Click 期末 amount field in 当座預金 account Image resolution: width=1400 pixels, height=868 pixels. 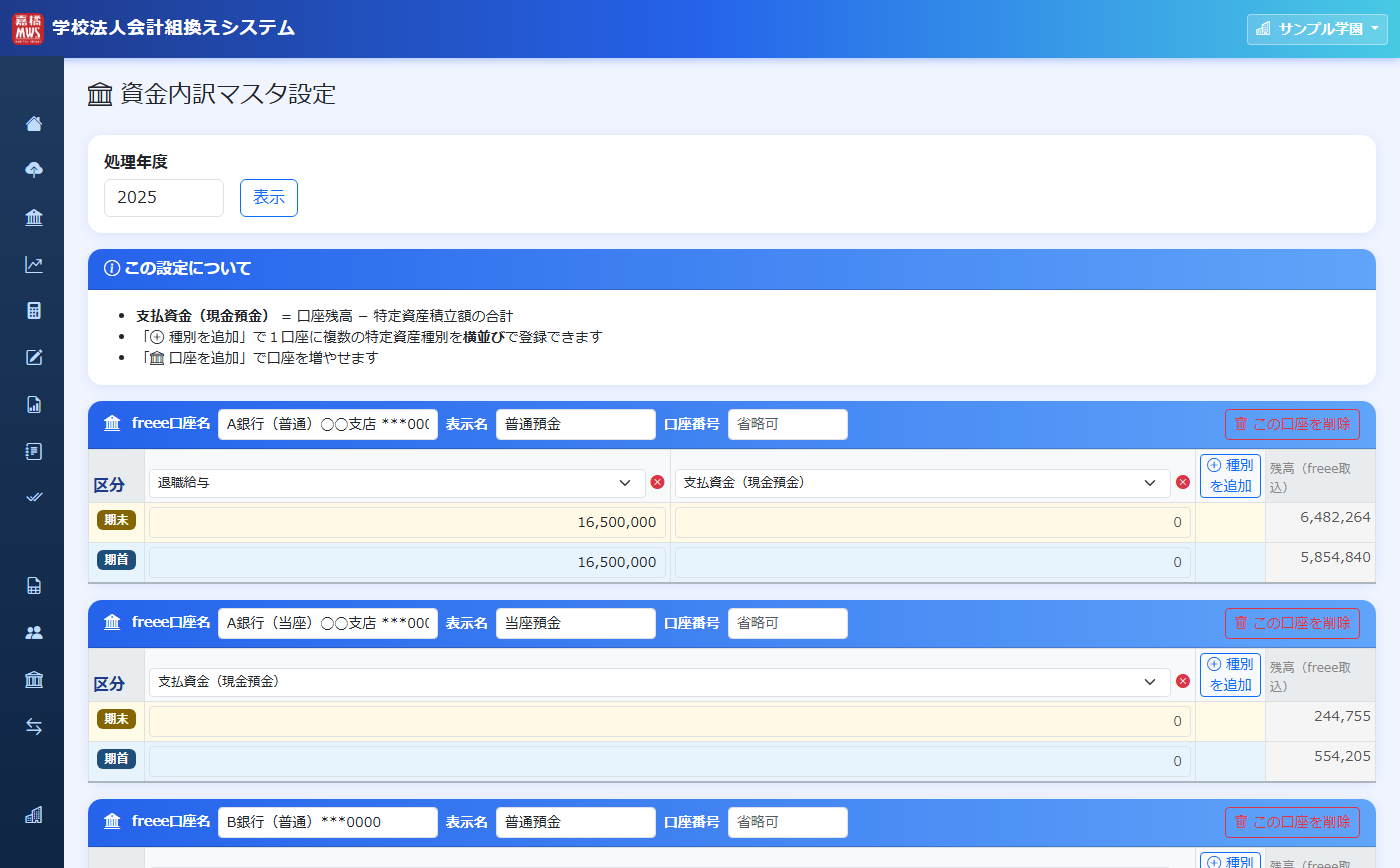coord(670,721)
